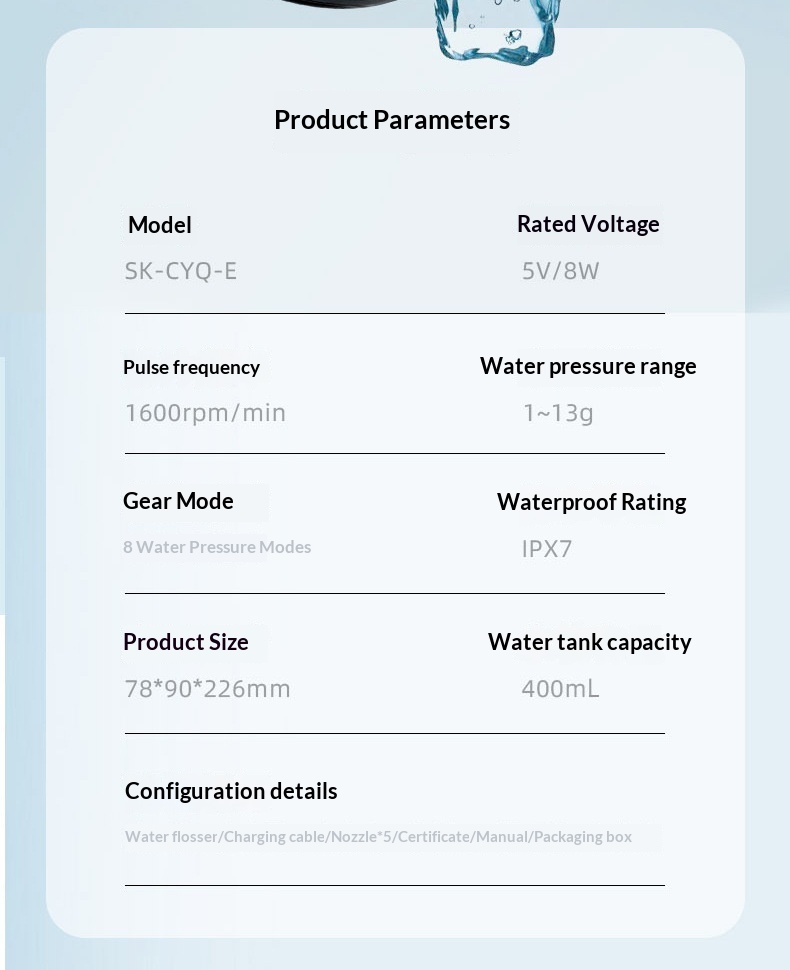This screenshot has height=970, width=790.
Task: Select the Water pressure range label
Action: [x=588, y=366]
